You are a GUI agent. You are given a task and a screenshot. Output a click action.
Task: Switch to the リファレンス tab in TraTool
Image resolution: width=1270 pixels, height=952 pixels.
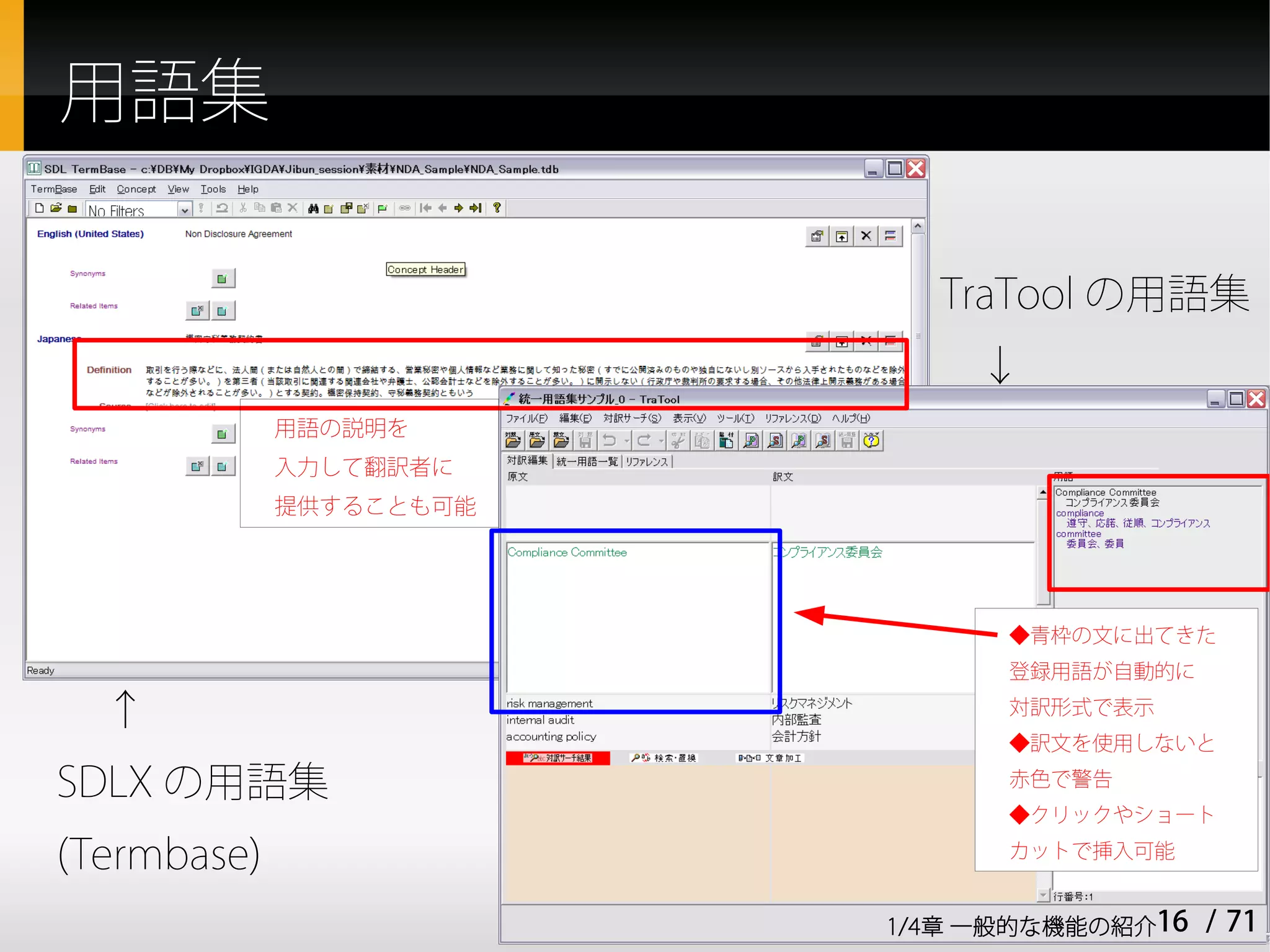click(647, 461)
